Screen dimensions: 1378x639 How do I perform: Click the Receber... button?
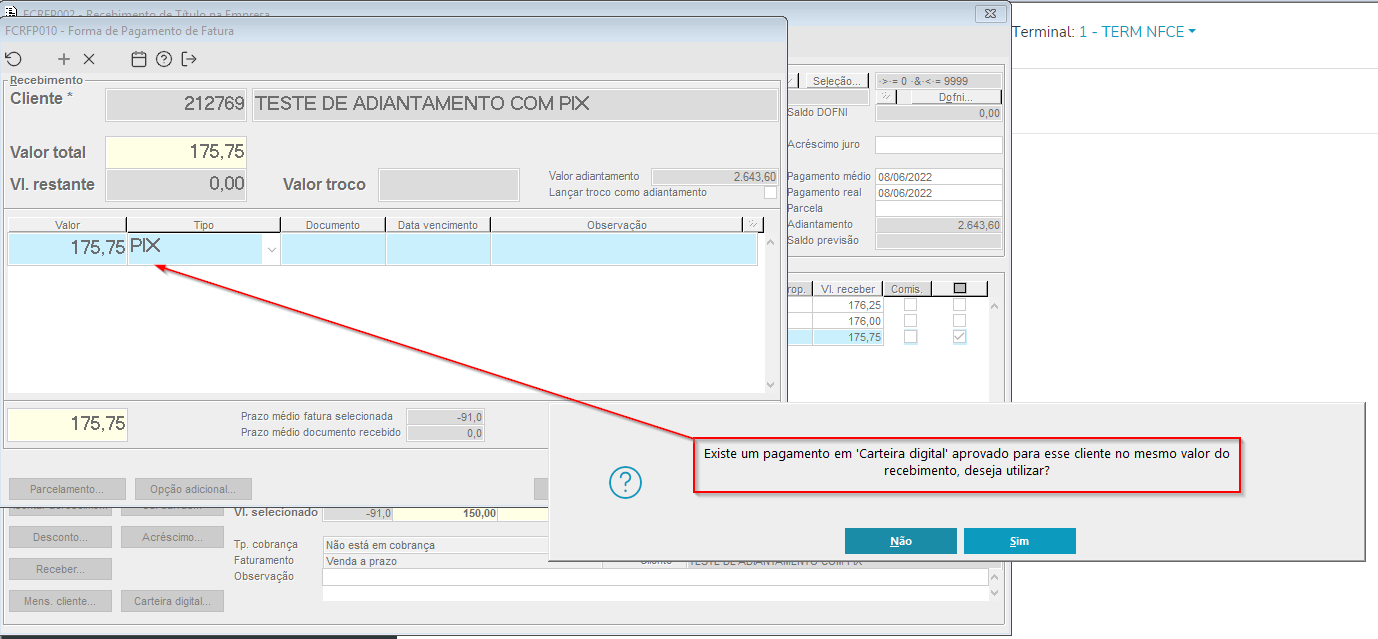(x=60, y=569)
